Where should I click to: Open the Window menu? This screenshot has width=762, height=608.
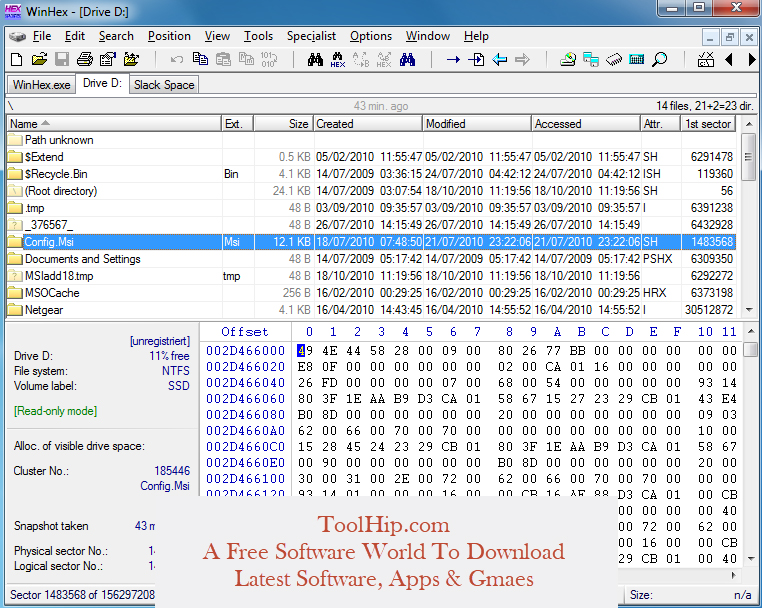(x=428, y=36)
